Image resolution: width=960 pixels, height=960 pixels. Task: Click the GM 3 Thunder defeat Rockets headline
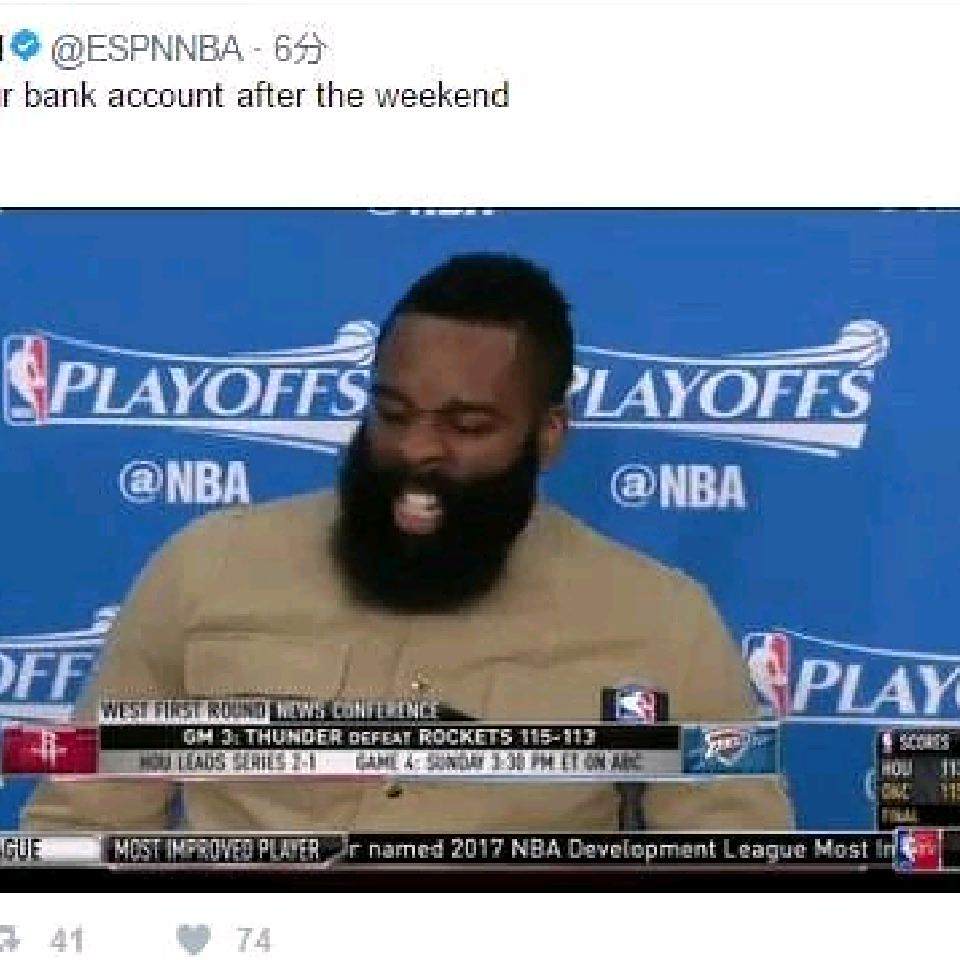[389, 737]
